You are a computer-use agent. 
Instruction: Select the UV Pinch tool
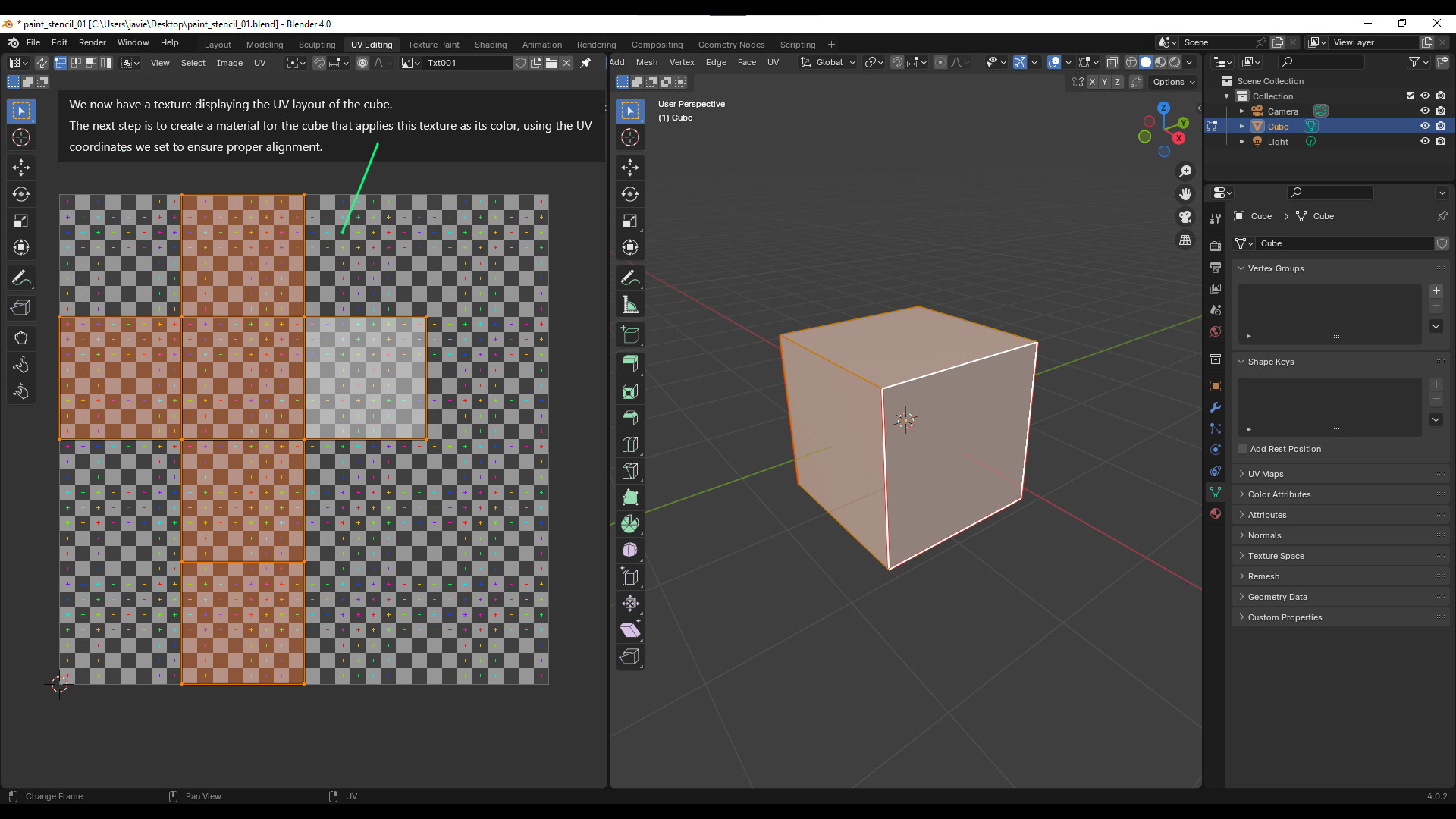[x=21, y=391]
